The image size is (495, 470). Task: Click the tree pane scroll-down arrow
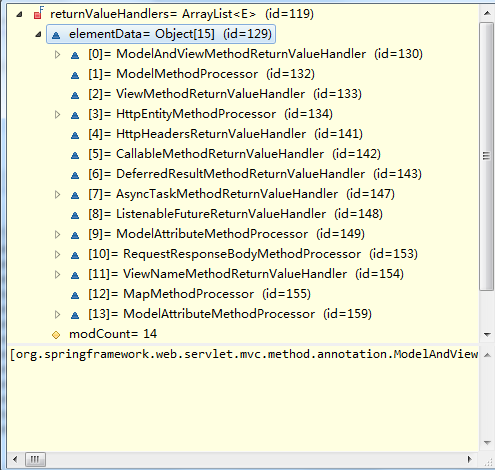coord(487,334)
